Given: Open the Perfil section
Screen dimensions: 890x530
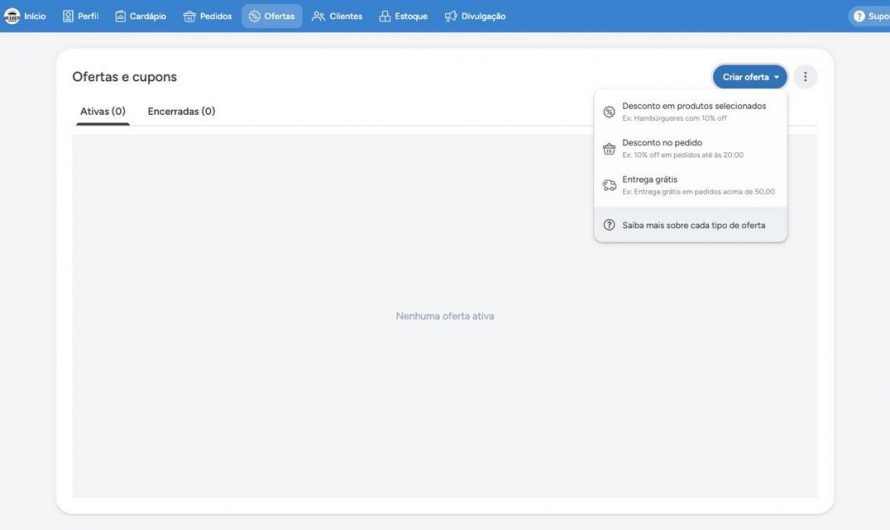Looking at the screenshot, I should pyautogui.click(x=80, y=16).
